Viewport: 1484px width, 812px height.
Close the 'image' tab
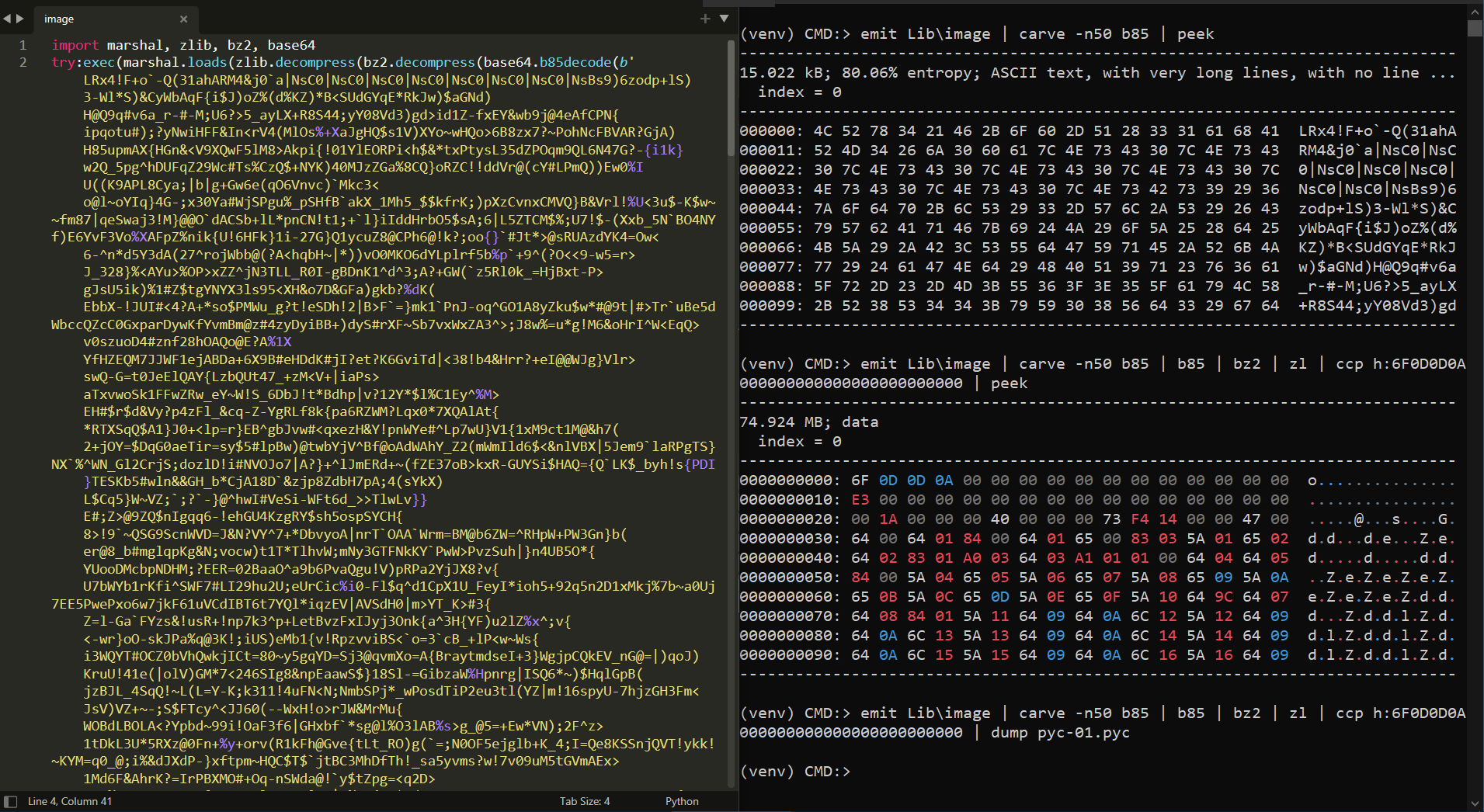(183, 19)
